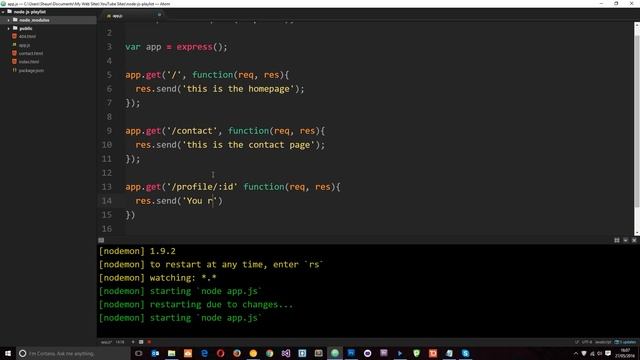
Task: Click the cursor position in status bar
Action: 120,342
